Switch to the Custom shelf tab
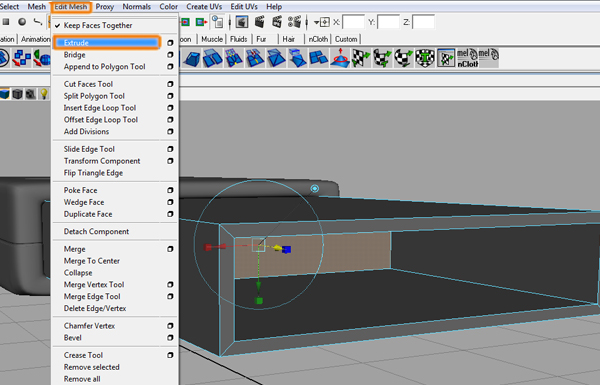Image resolution: width=600 pixels, height=385 pixels. point(346,39)
